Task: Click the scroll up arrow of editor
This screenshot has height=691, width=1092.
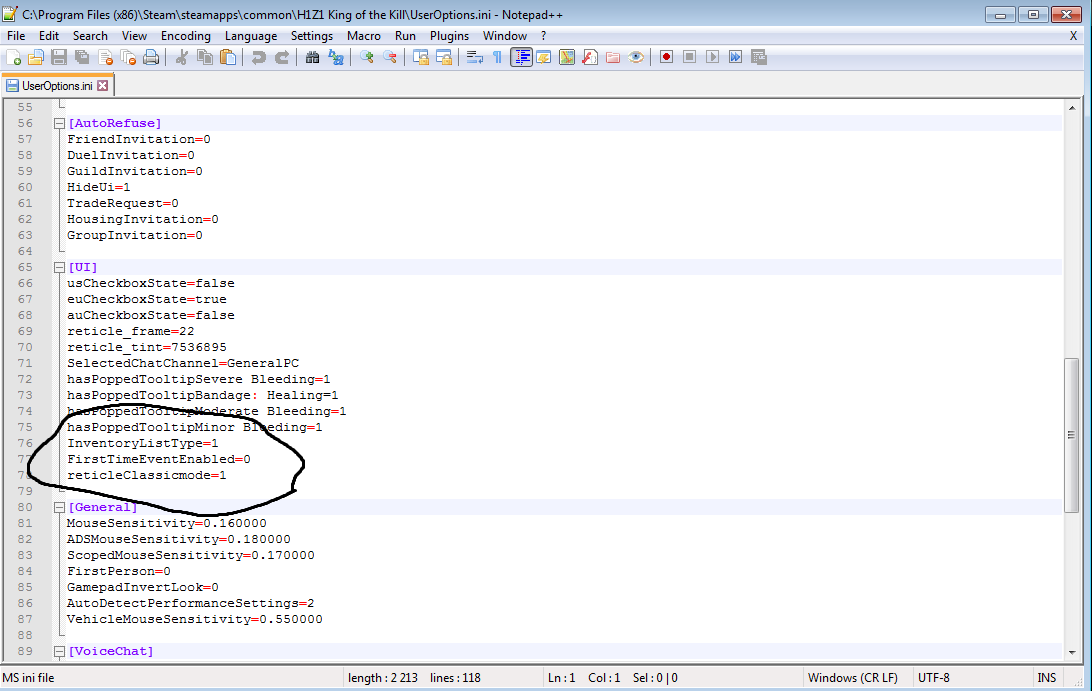Action: click(x=1072, y=107)
